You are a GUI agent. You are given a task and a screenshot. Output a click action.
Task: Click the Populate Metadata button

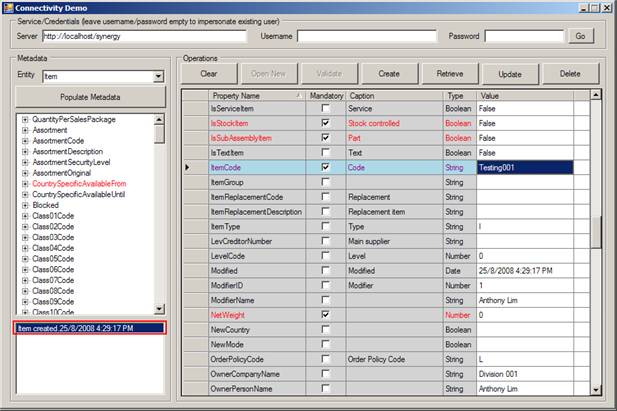[x=90, y=97]
